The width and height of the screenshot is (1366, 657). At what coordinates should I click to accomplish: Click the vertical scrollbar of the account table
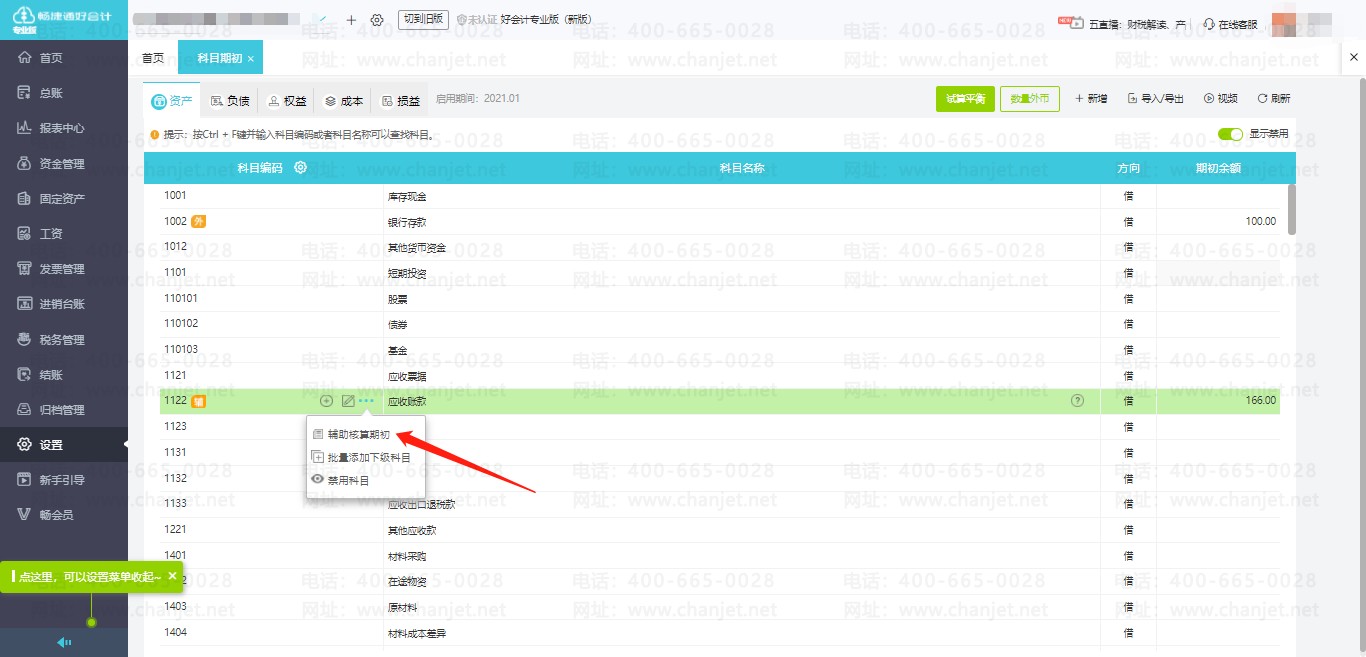pos(1292,209)
